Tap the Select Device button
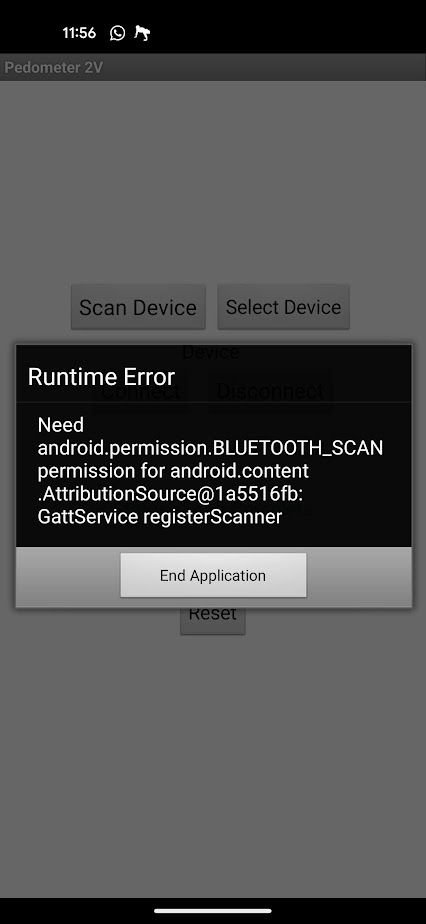Image resolution: width=426 pixels, height=924 pixels. tap(283, 307)
